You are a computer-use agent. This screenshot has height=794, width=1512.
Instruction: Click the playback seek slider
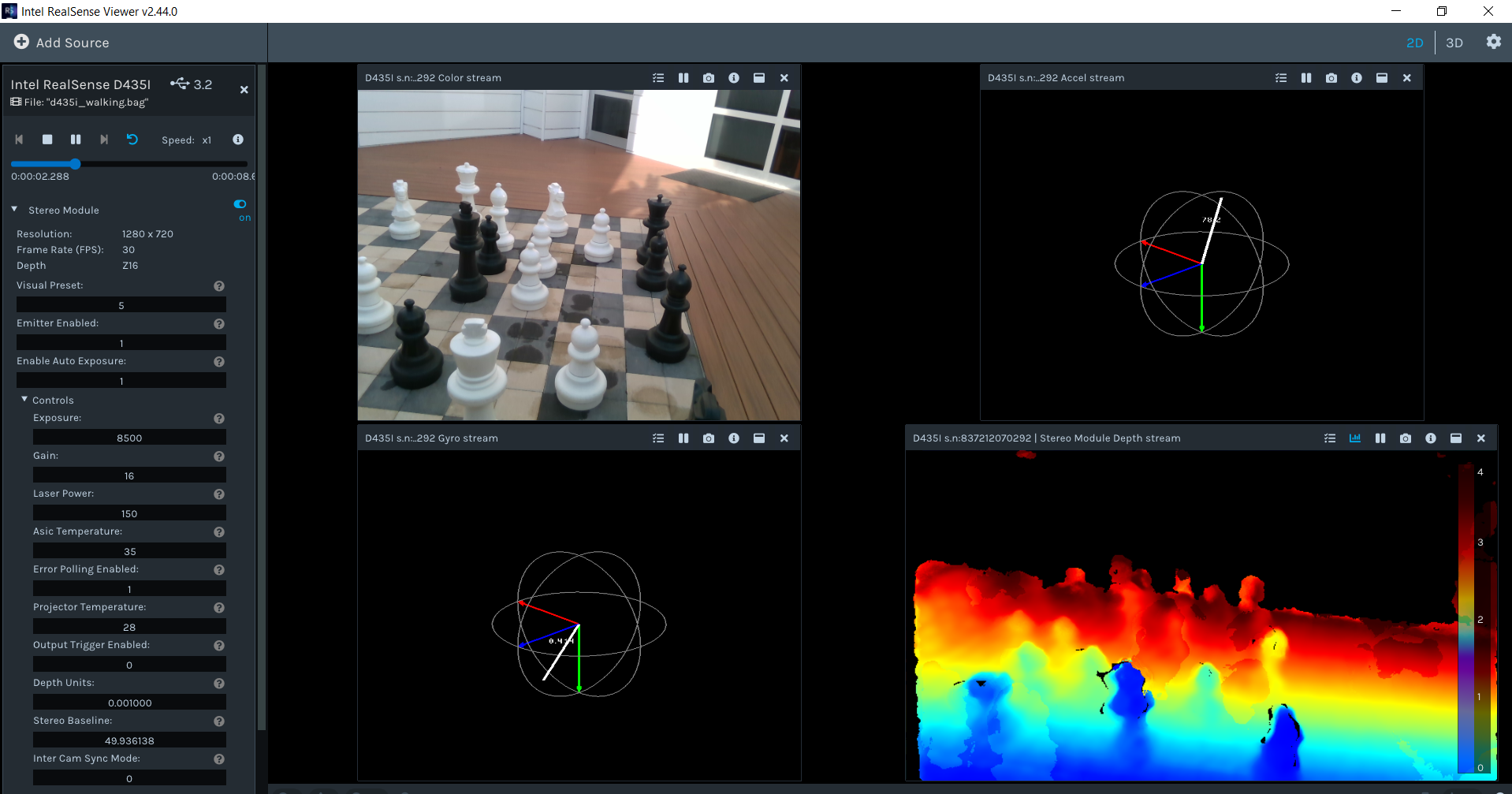[x=74, y=164]
